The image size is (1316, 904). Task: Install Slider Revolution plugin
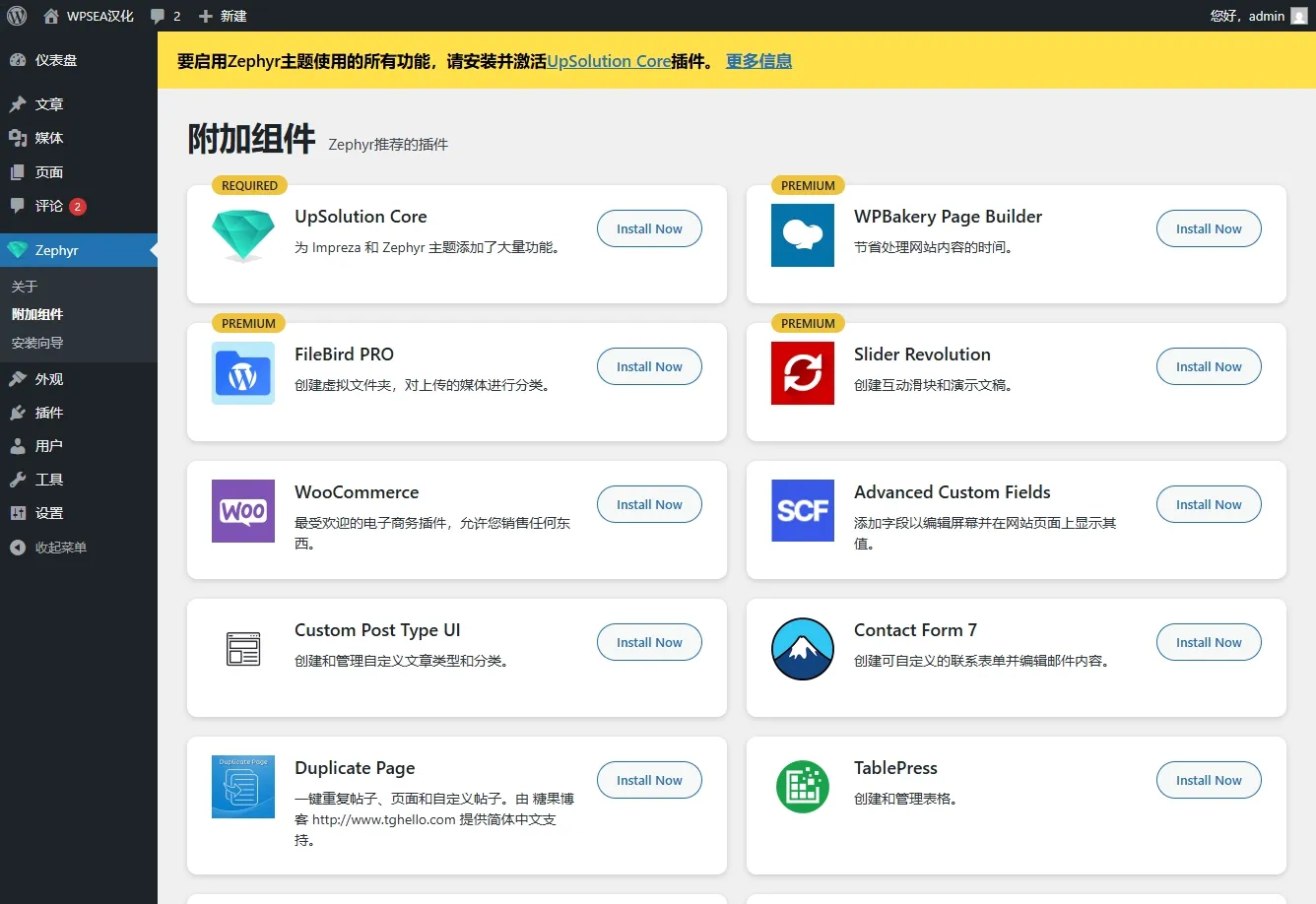1209,366
